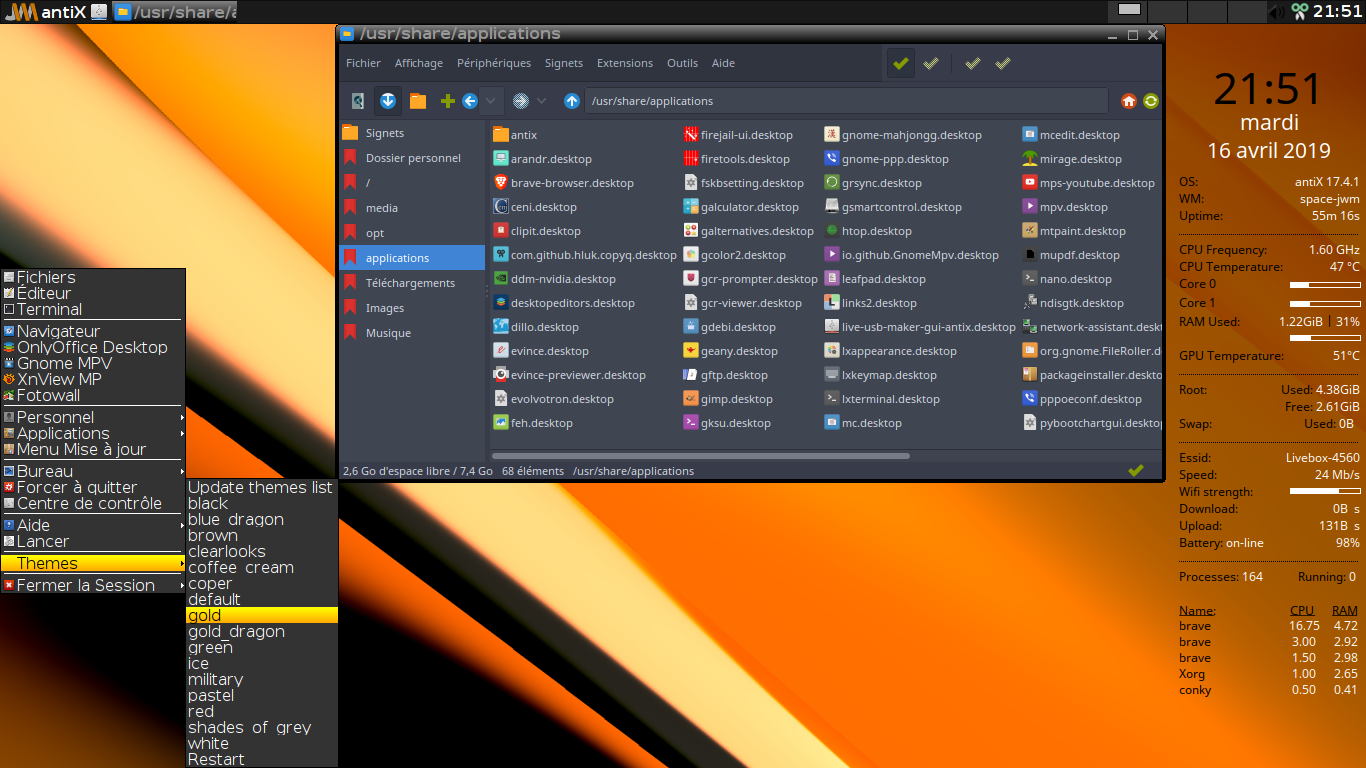
Task: Select the firejail-ui.desktop icon
Action: 691,135
